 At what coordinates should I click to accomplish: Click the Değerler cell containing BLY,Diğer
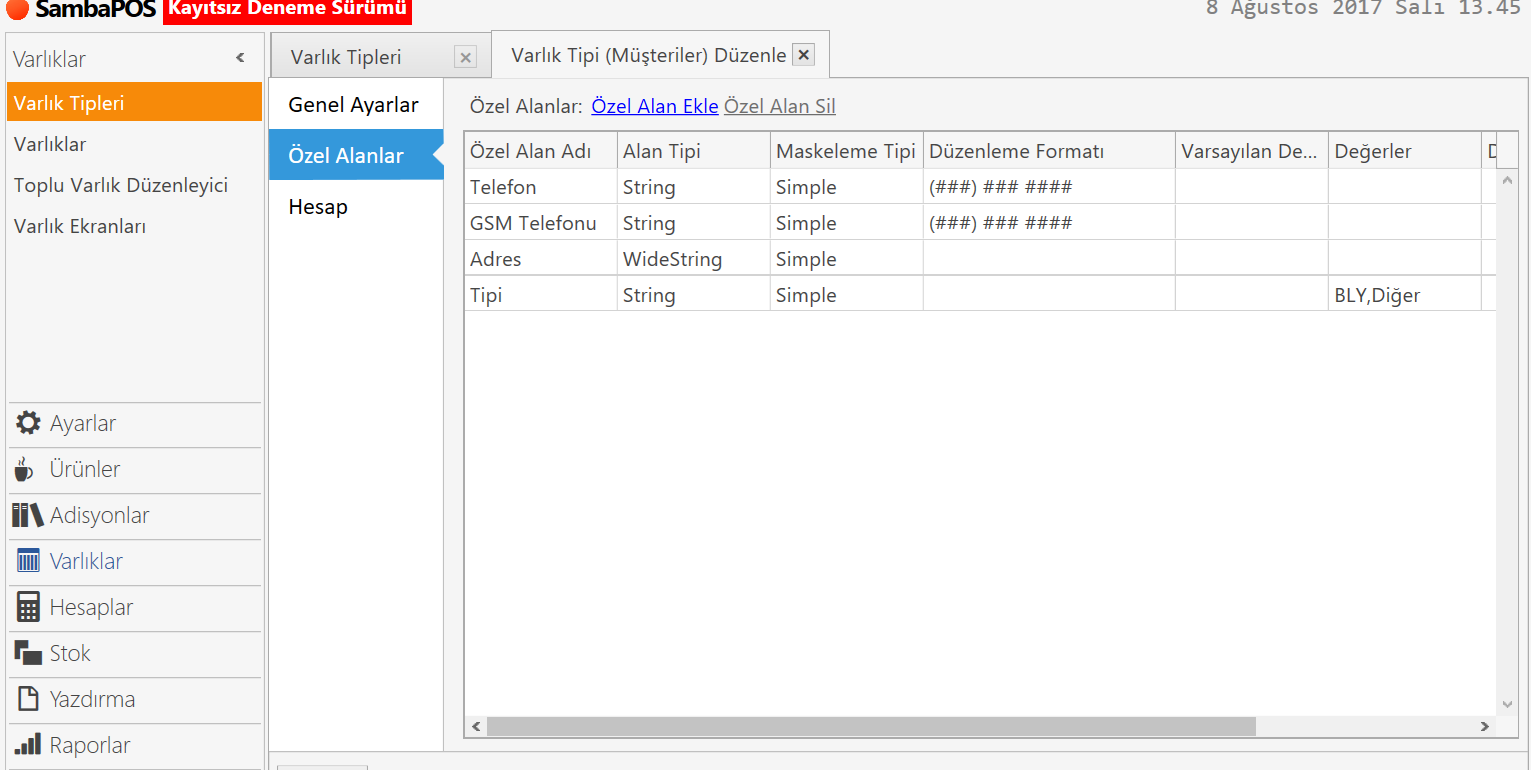pos(1402,295)
